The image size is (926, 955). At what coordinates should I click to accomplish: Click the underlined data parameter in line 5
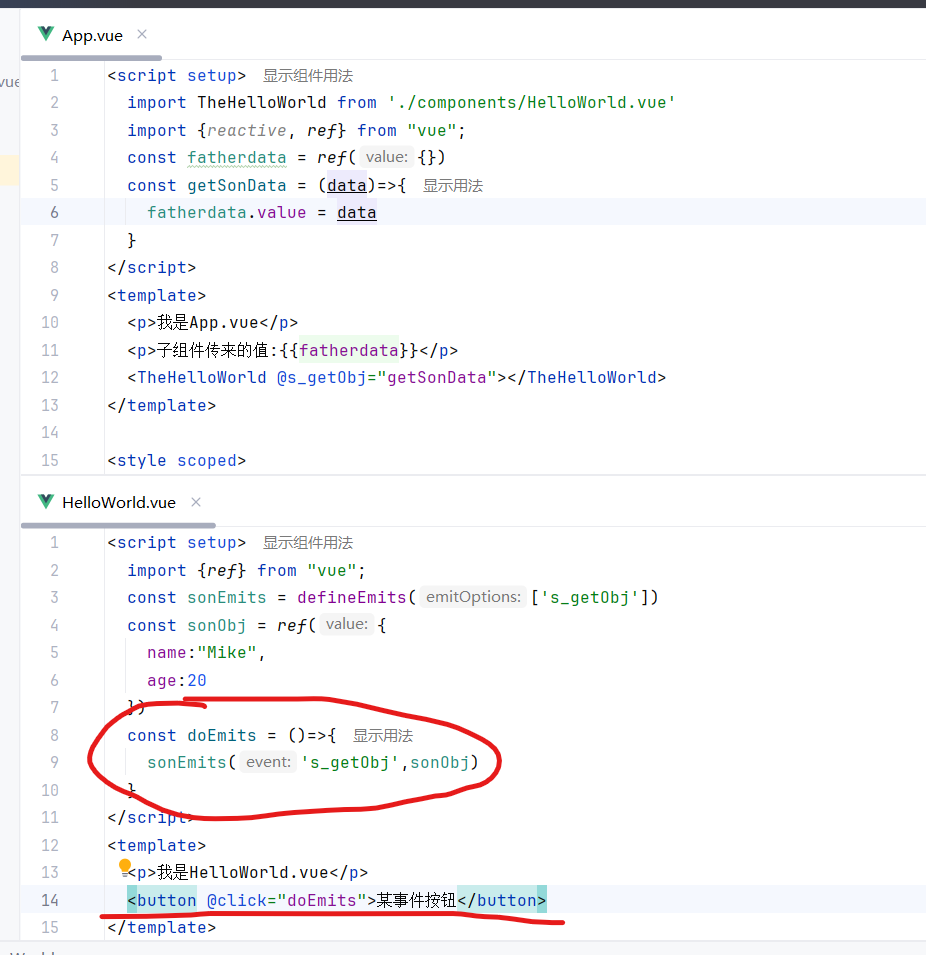pyautogui.click(x=347, y=186)
